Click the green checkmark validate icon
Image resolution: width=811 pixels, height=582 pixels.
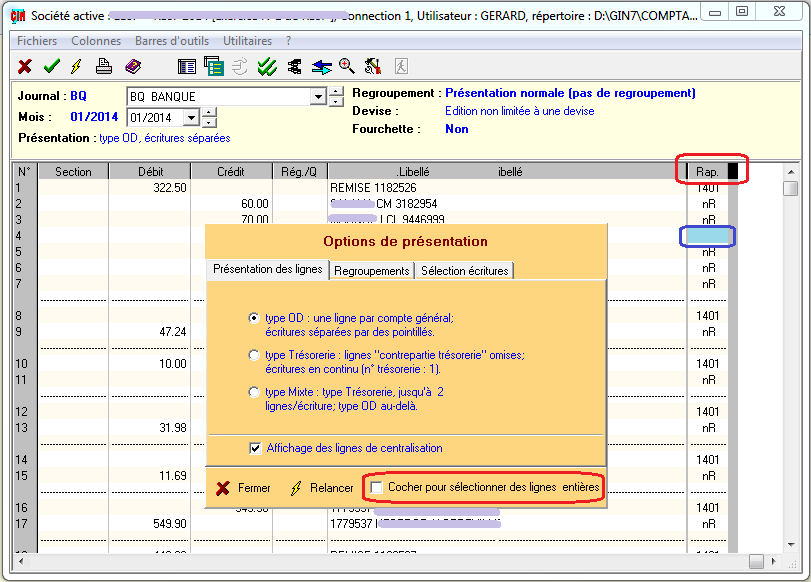(x=51, y=66)
